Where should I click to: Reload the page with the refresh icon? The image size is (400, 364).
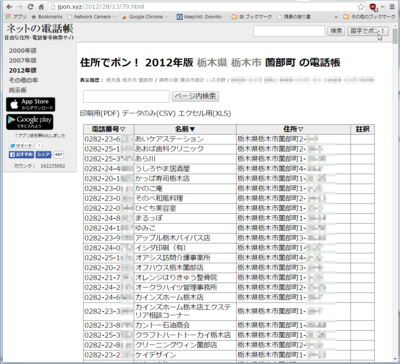31,7
